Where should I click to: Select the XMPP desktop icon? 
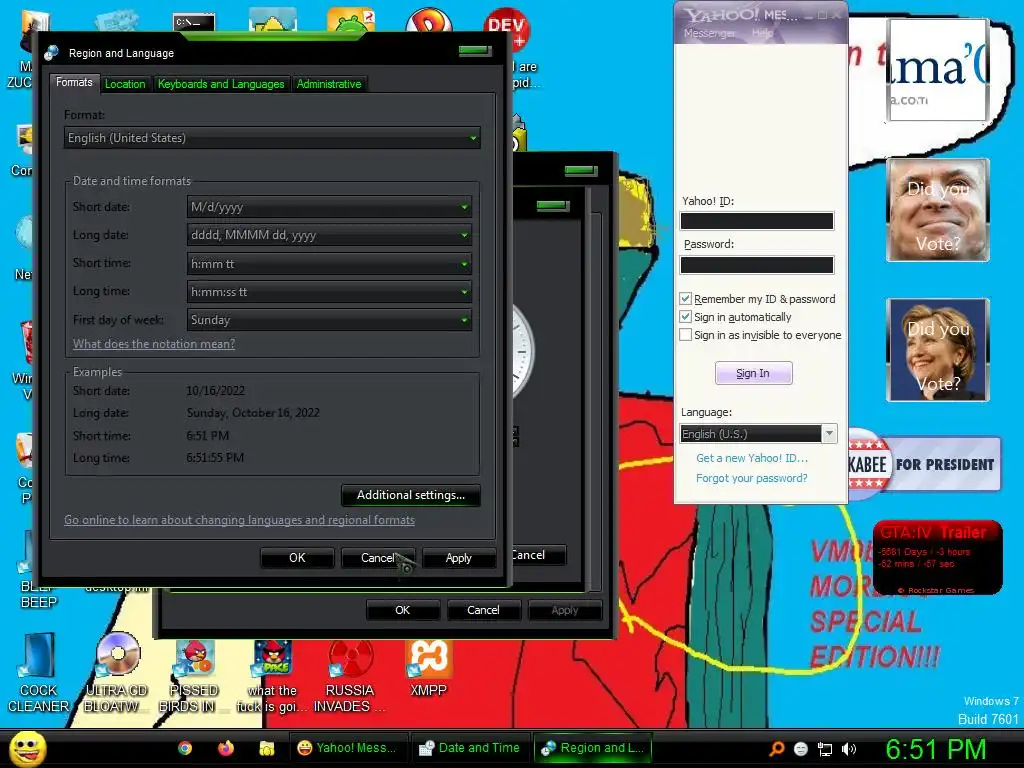(428, 667)
